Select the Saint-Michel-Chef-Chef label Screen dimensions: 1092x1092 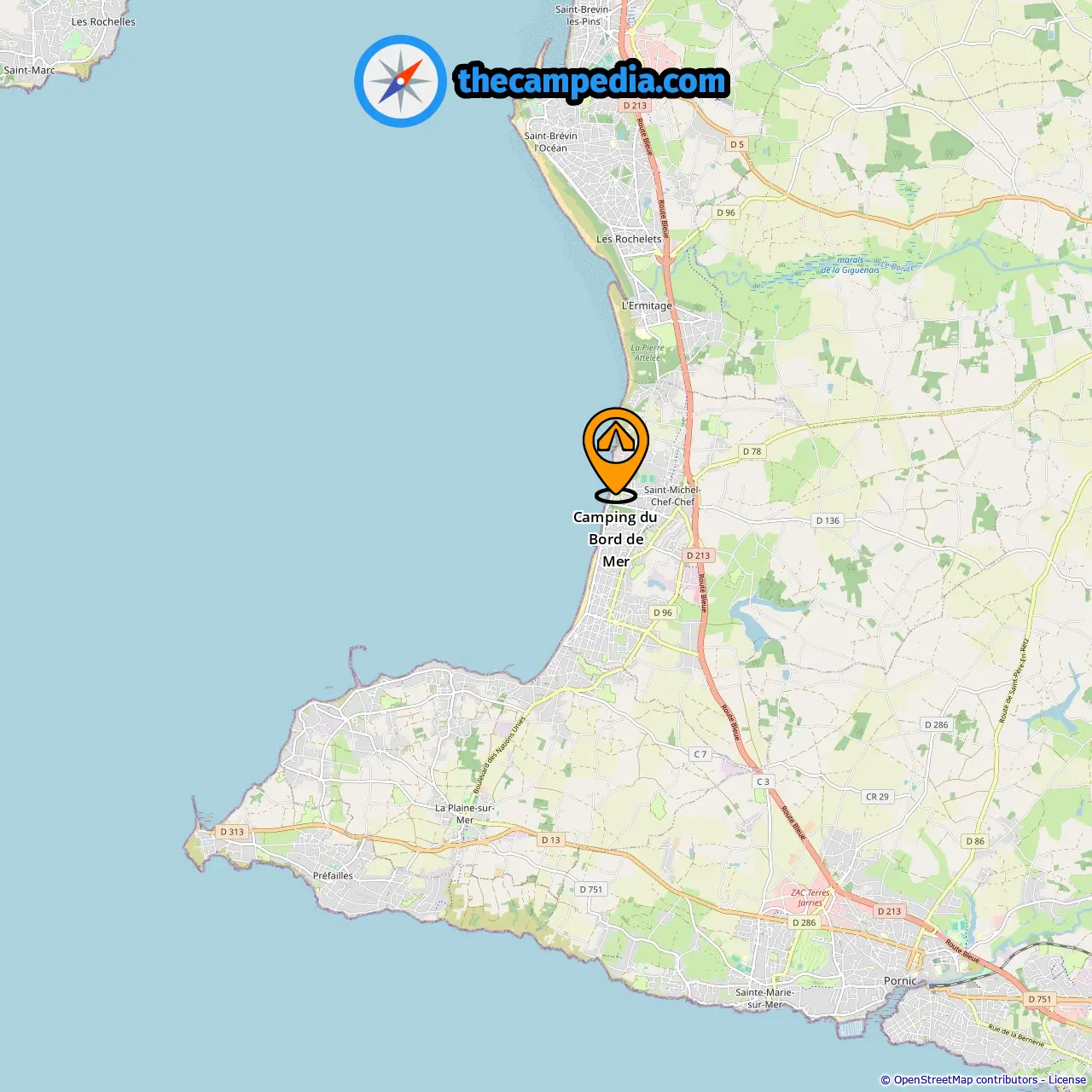pos(672,496)
